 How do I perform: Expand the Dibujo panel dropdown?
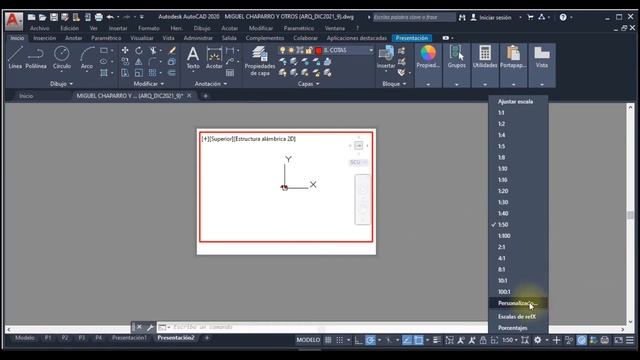click(x=62, y=84)
